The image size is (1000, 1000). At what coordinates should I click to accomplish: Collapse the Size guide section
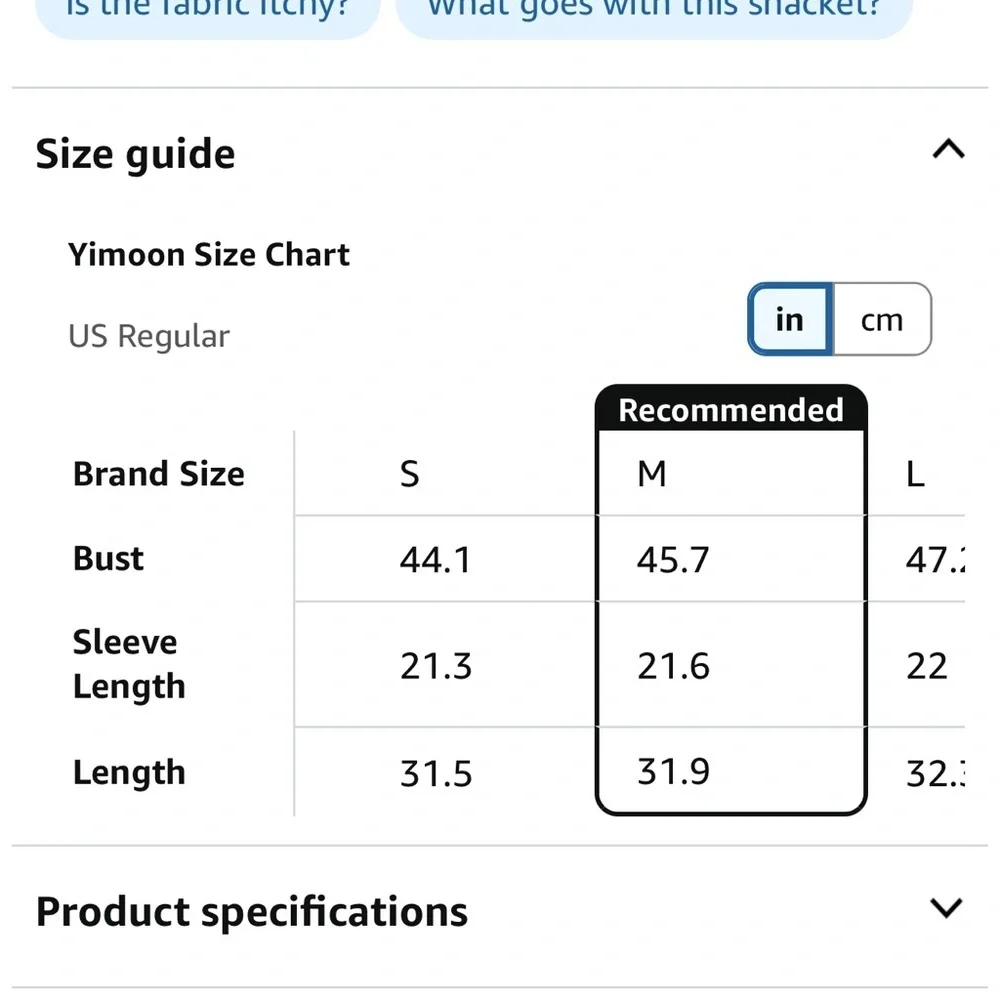tap(948, 151)
